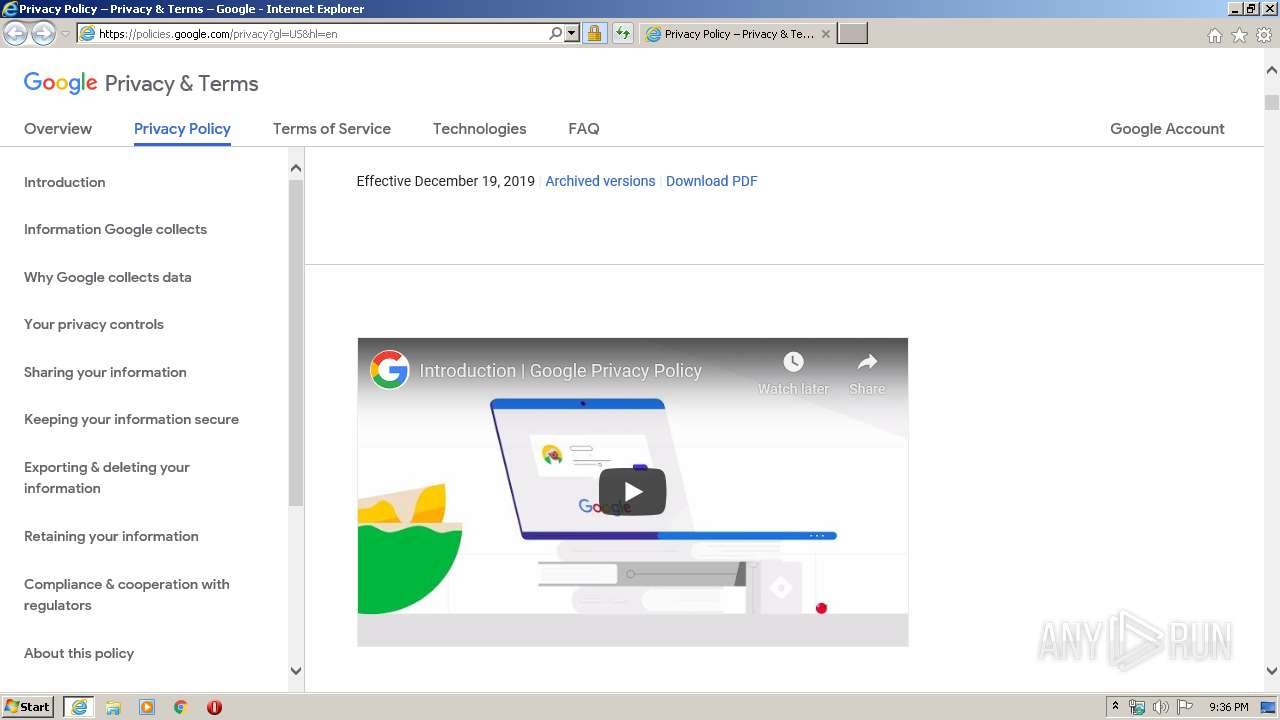
Task: Open the red Opera taskbar icon
Action: click(214, 707)
